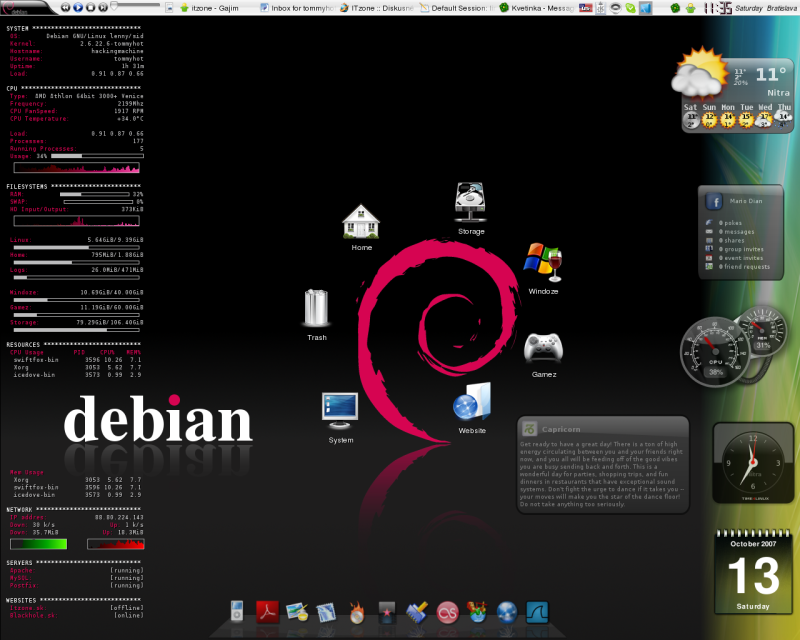Launch the image paint icon in the dock
Image resolution: width=800 pixels, height=640 pixels.
tap(297, 611)
